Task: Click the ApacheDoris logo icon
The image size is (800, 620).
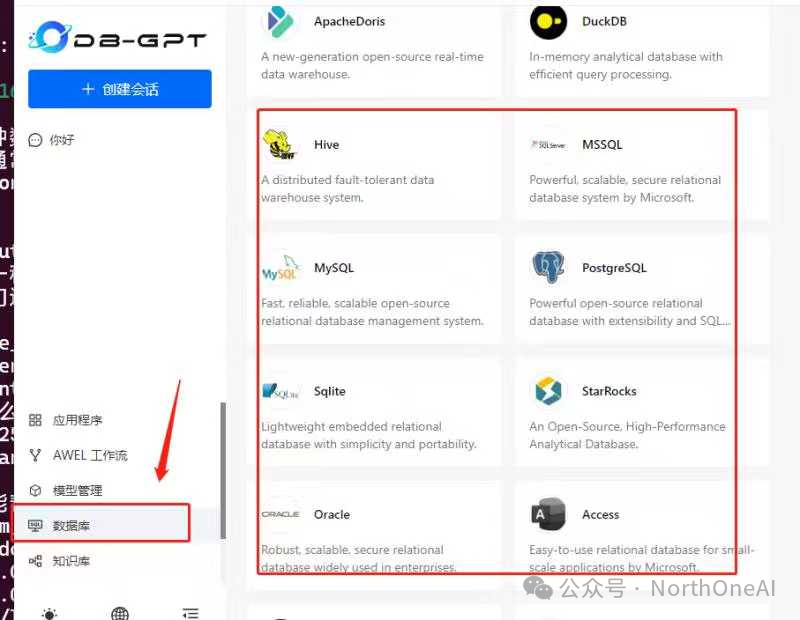Action: pyautogui.click(x=280, y=21)
